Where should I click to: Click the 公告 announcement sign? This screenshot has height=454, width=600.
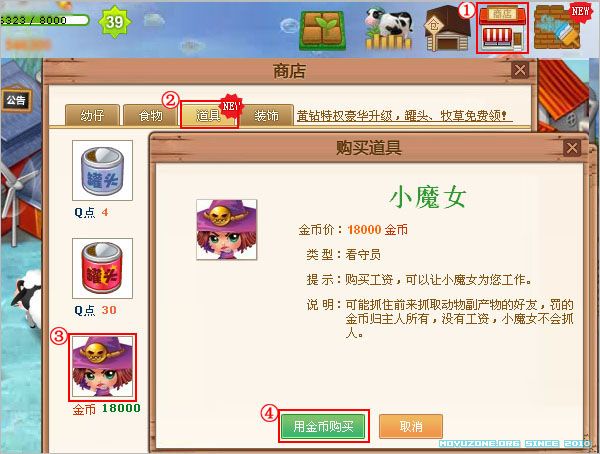[16, 100]
